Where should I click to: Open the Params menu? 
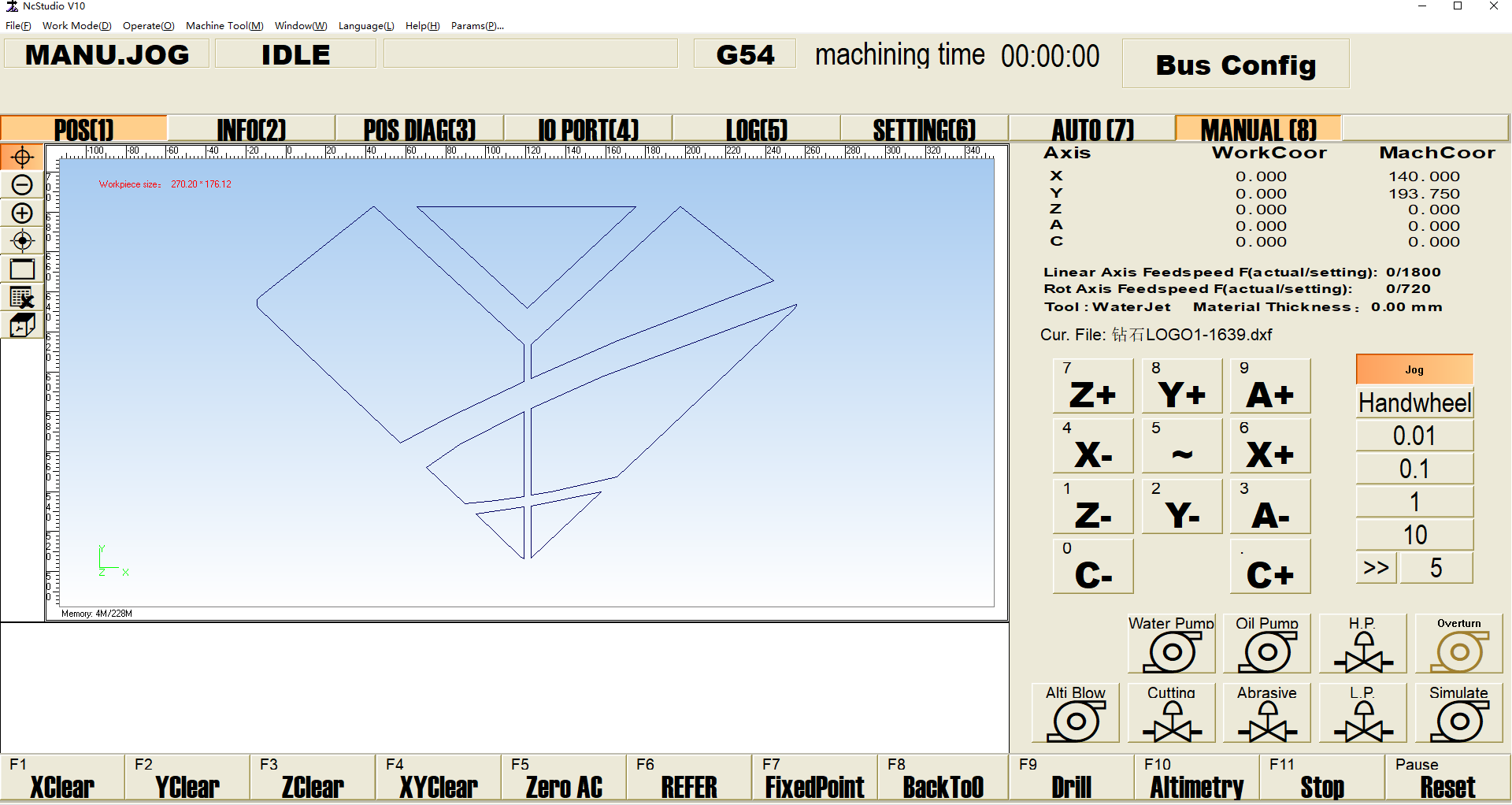point(477,26)
